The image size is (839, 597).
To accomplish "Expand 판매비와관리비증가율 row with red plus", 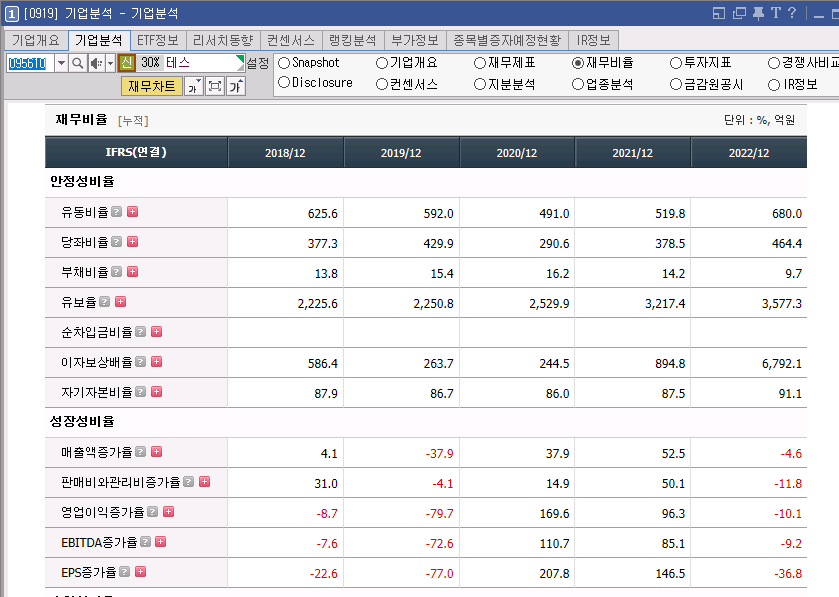I will (204, 481).
